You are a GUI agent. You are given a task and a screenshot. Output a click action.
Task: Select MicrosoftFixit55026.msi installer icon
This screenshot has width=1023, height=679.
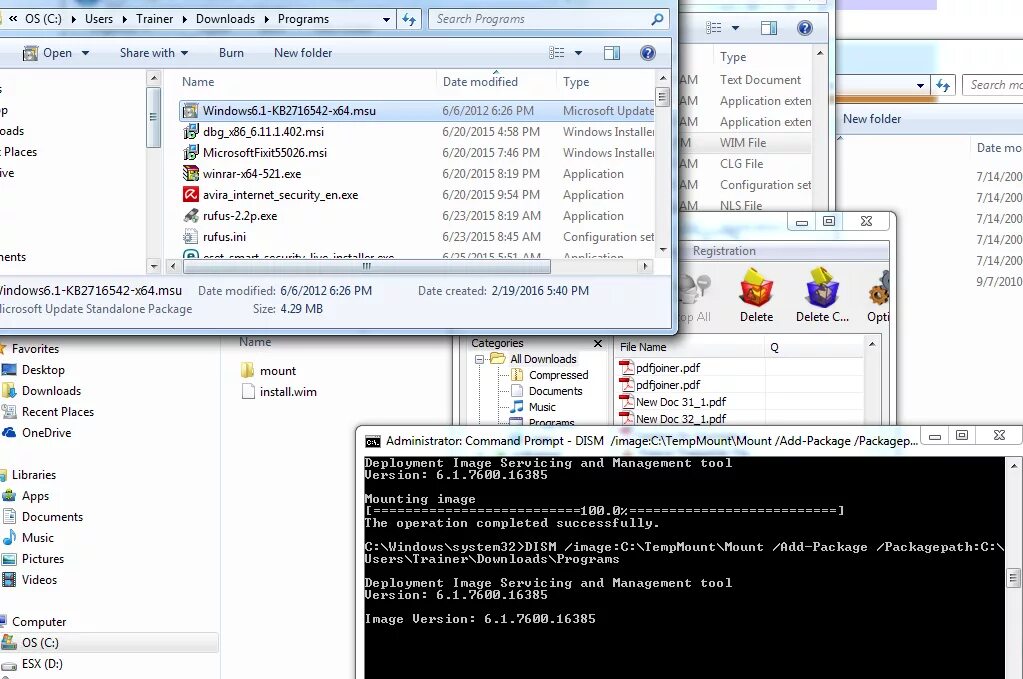pos(191,153)
